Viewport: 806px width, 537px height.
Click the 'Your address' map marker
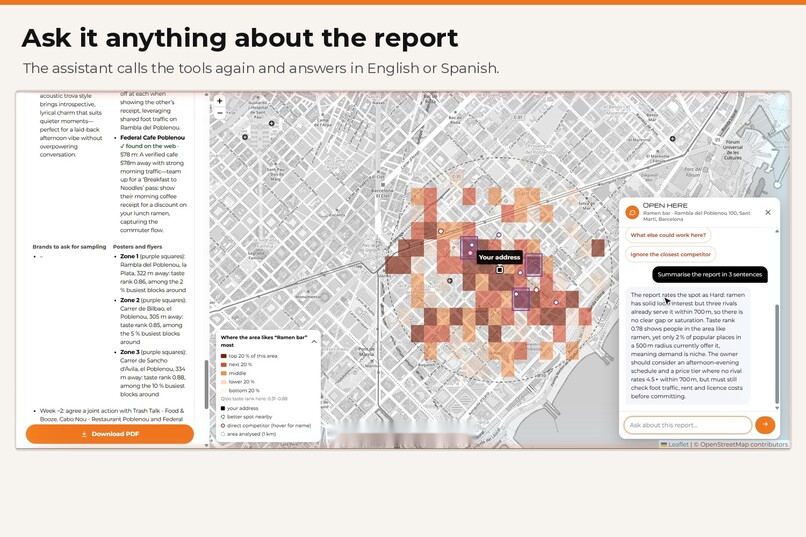[500, 270]
